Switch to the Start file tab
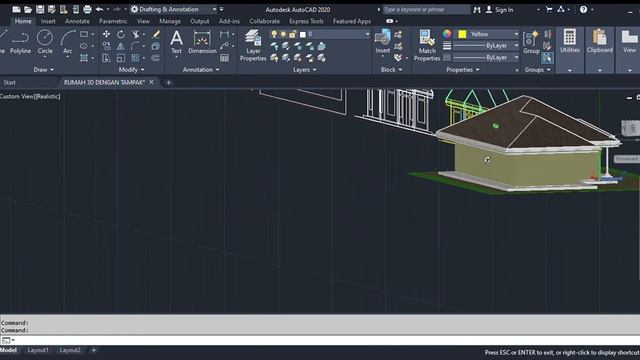 click(x=9, y=82)
